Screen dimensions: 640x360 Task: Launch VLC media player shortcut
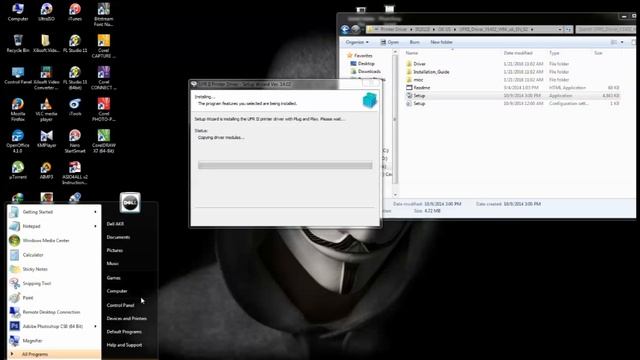[46, 110]
